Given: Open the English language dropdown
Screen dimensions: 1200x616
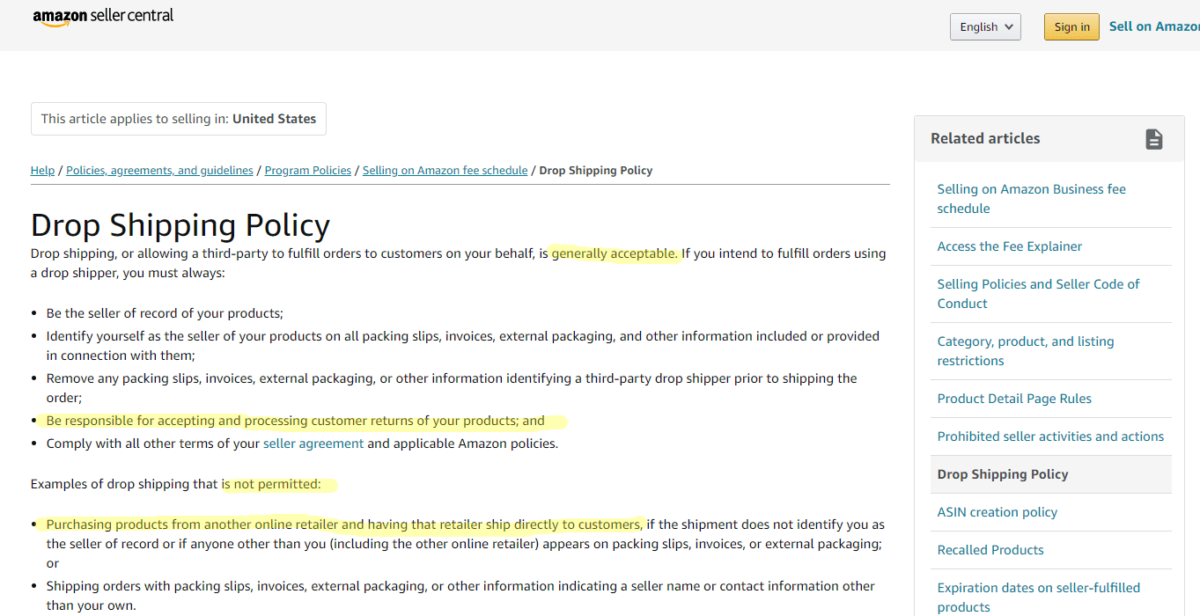Looking at the screenshot, I should pos(984,26).
